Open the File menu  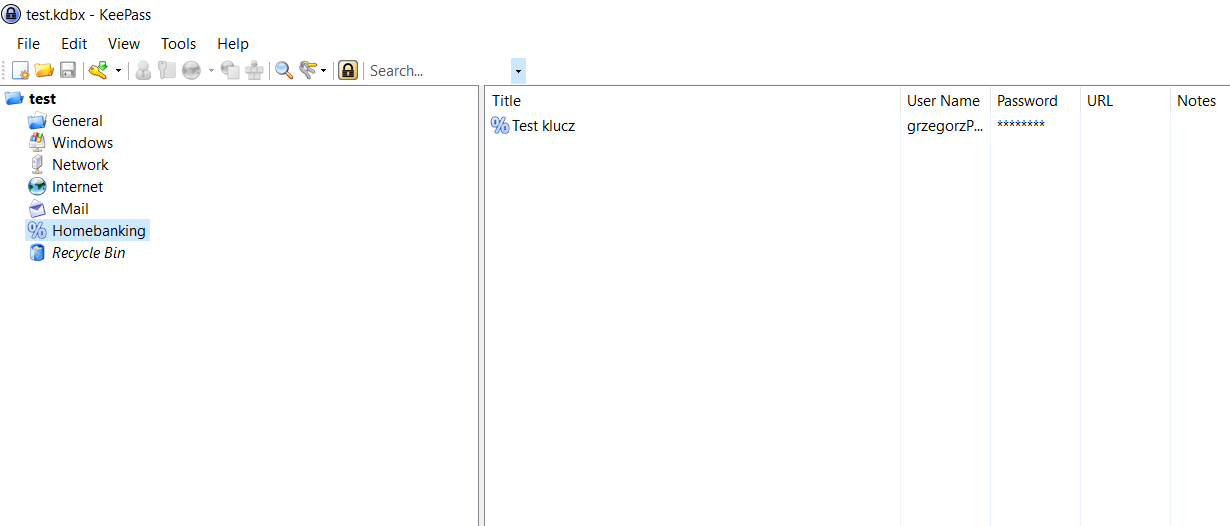(x=28, y=44)
